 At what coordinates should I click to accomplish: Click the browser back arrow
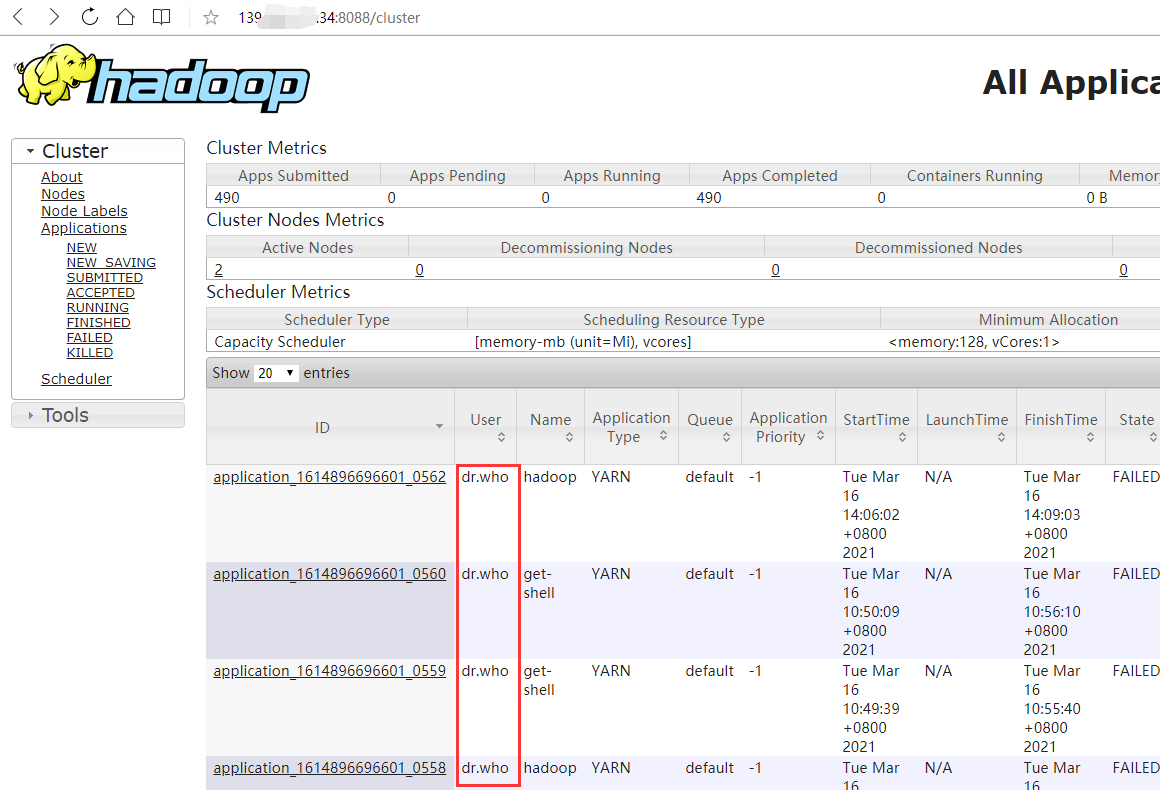19,17
